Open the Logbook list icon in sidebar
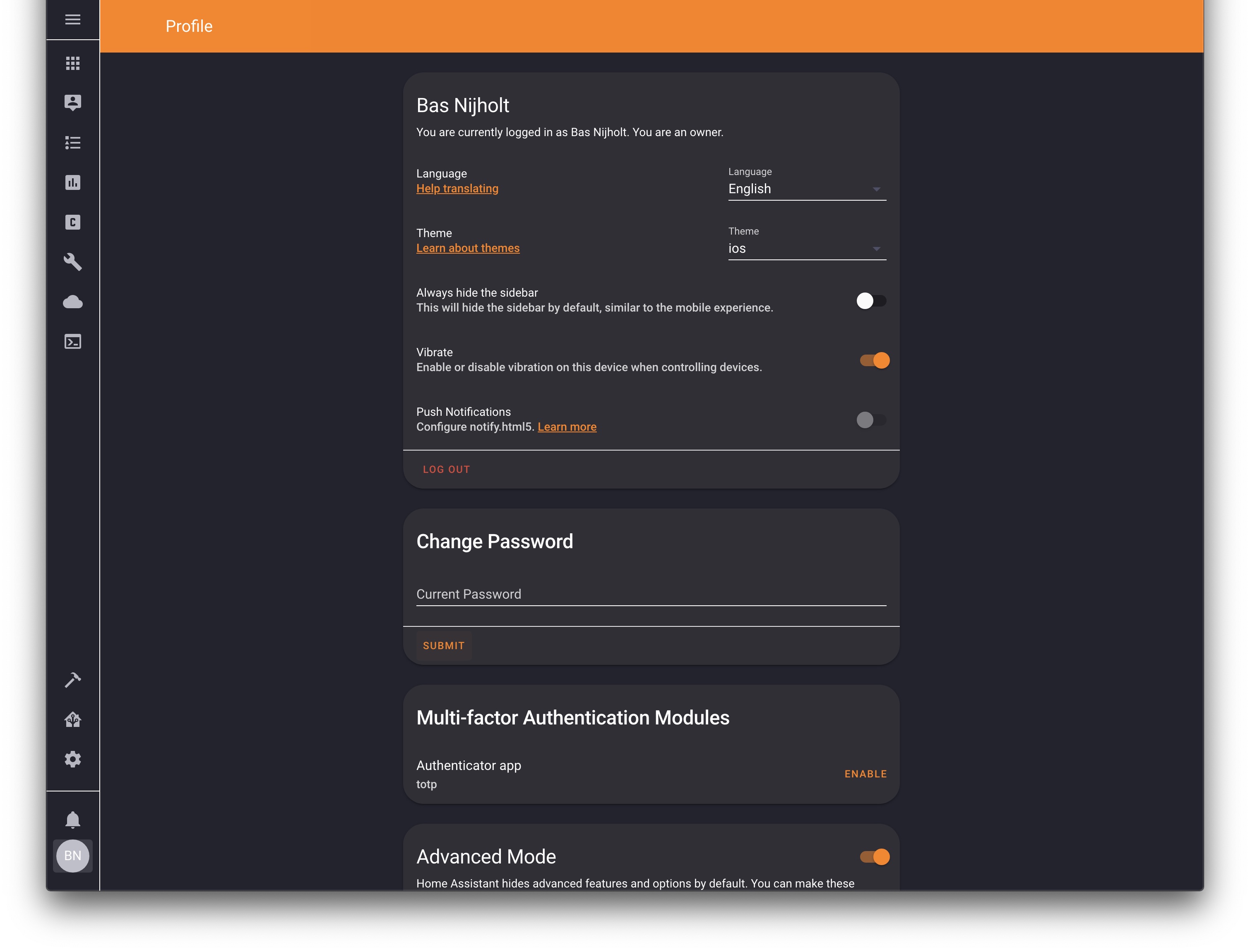Image resolution: width=1250 pixels, height=952 pixels. 72,142
